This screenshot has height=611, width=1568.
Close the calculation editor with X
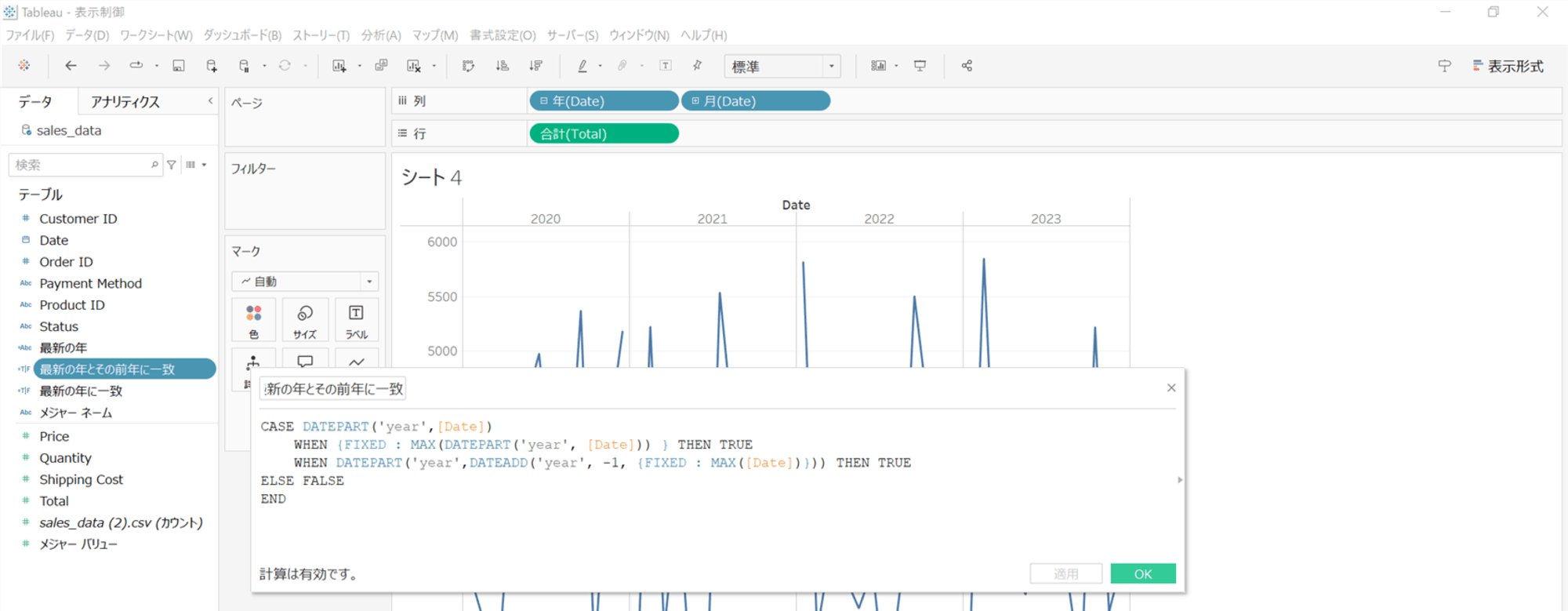point(1171,388)
